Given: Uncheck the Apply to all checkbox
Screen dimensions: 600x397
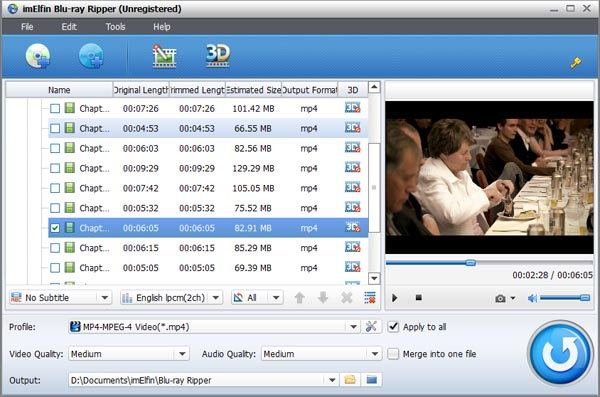Looking at the screenshot, I should tap(393, 327).
